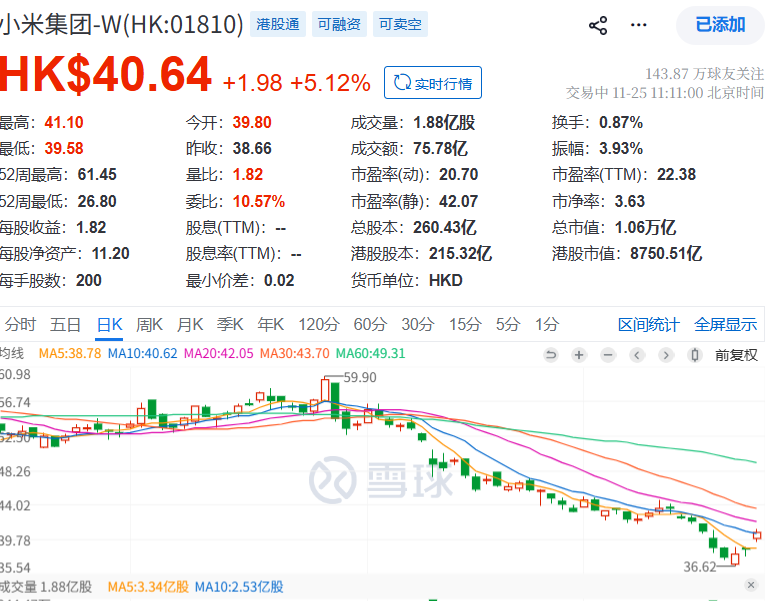Select the 5分 chart tab
This screenshot has width=779, height=601.
pyautogui.click(x=508, y=324)
